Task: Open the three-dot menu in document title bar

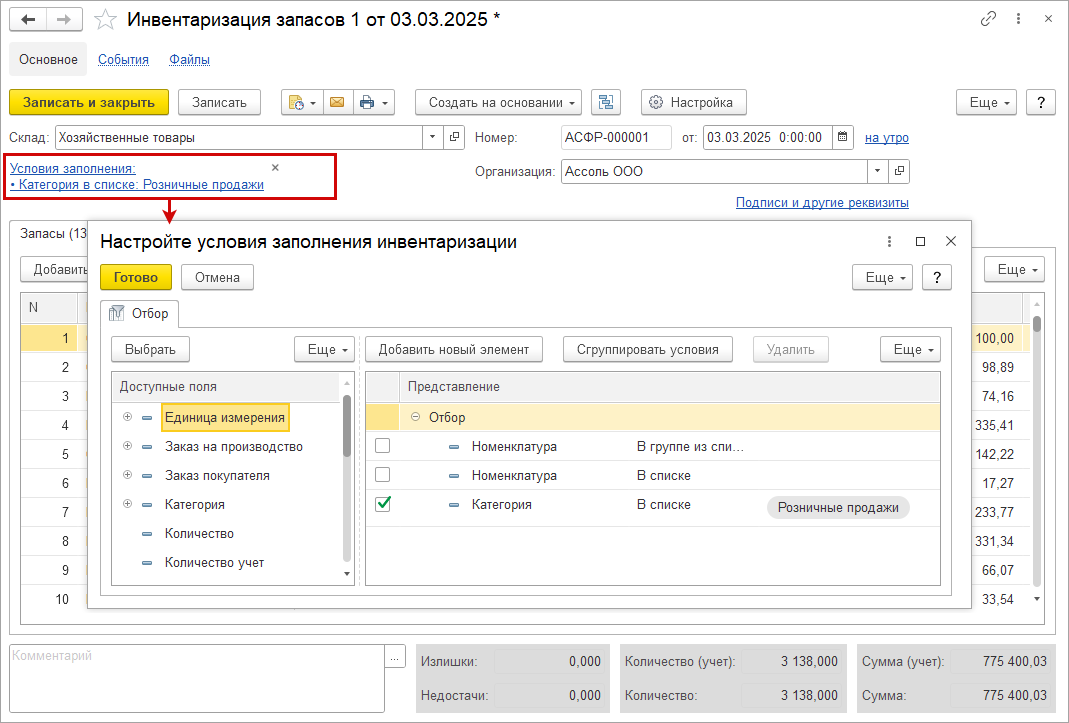Action: pyautogui.click(x=1019, y=19)
